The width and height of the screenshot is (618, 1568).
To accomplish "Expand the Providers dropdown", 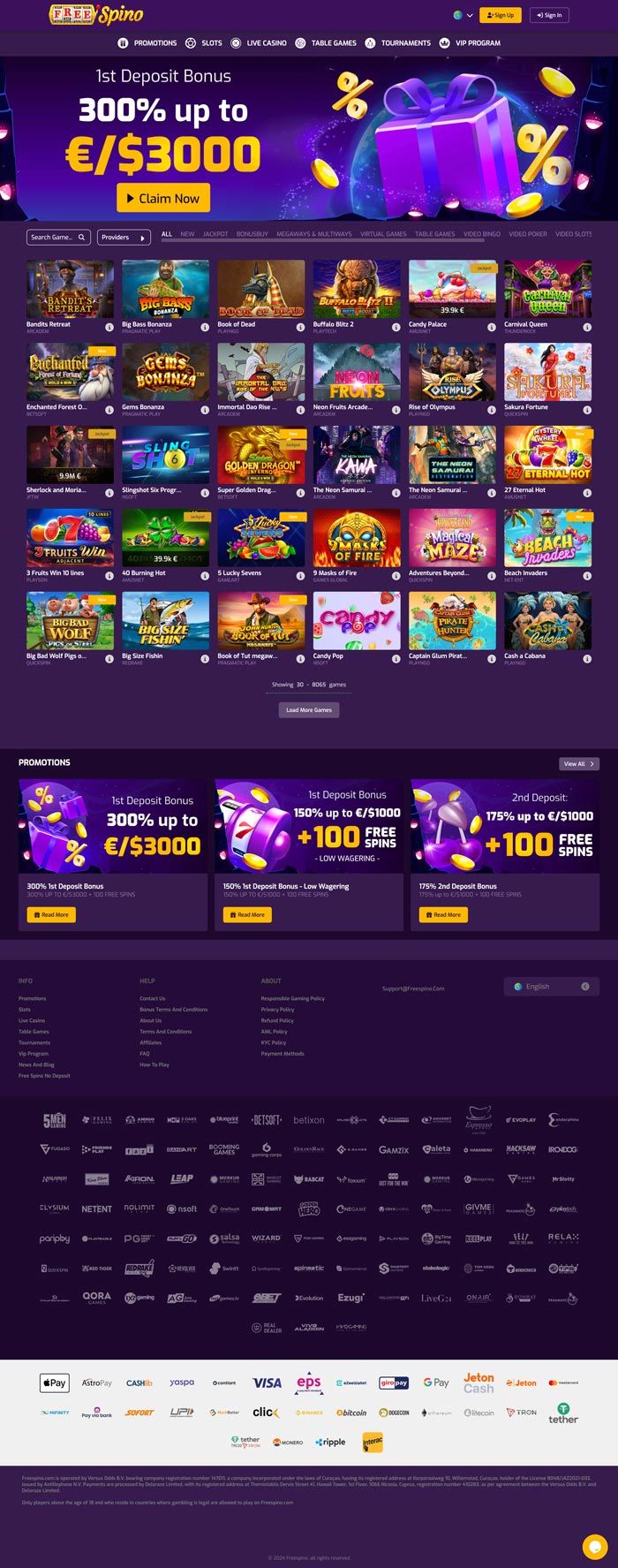I will click(123, 238).
